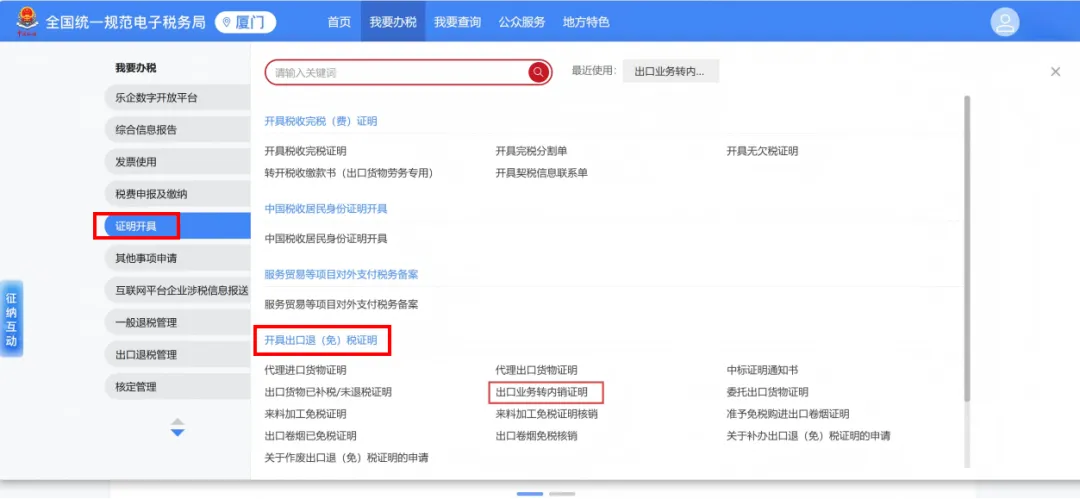Open 准予免税购进出口卷烟证明 link
Image resolution: width=1080 pixels, height=499 pixels.
point(787,414)
